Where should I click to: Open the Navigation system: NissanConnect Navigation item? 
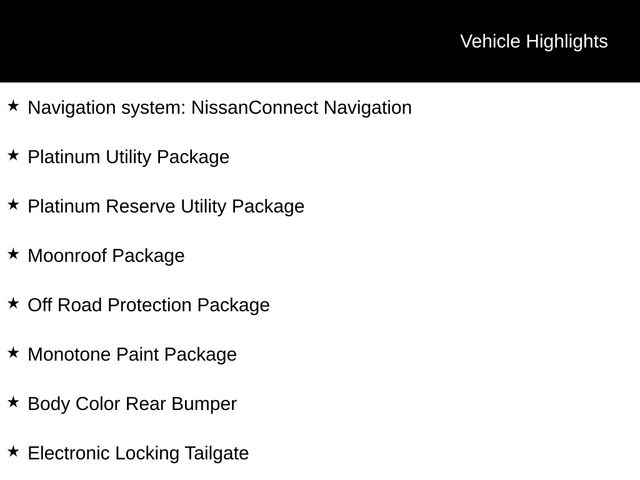[219, 108]
